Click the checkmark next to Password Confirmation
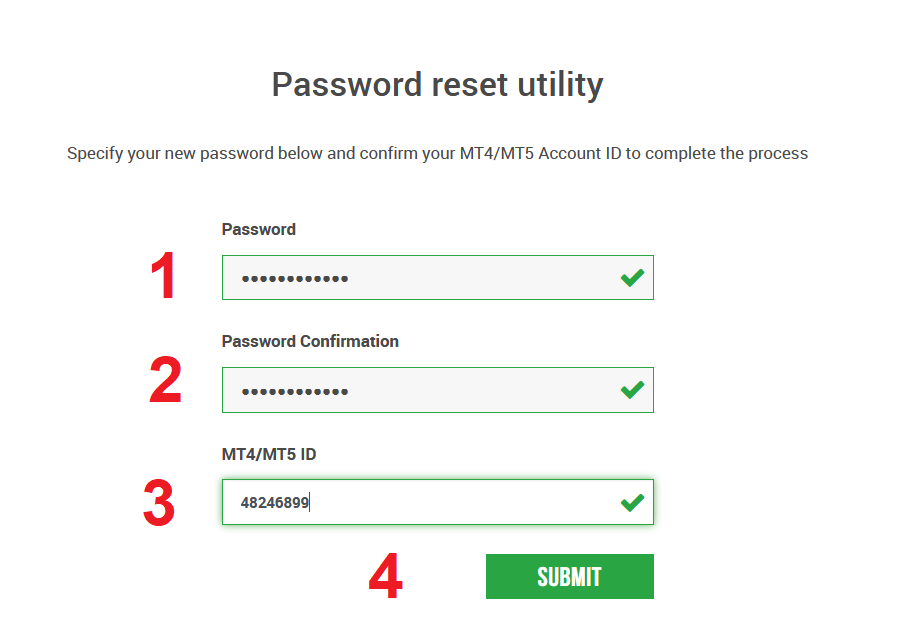 click(632, 389)
